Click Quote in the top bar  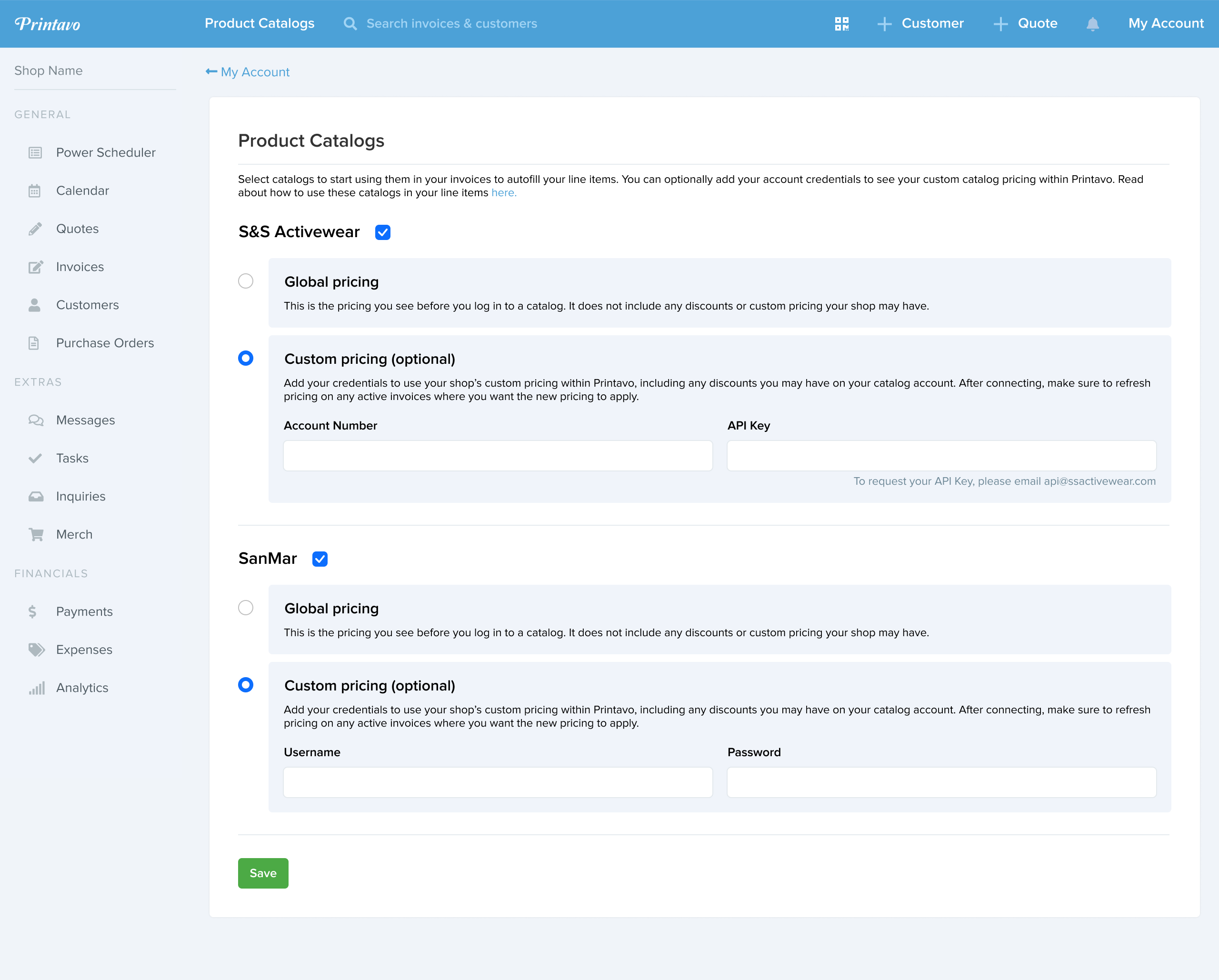tap(1038, 24)
